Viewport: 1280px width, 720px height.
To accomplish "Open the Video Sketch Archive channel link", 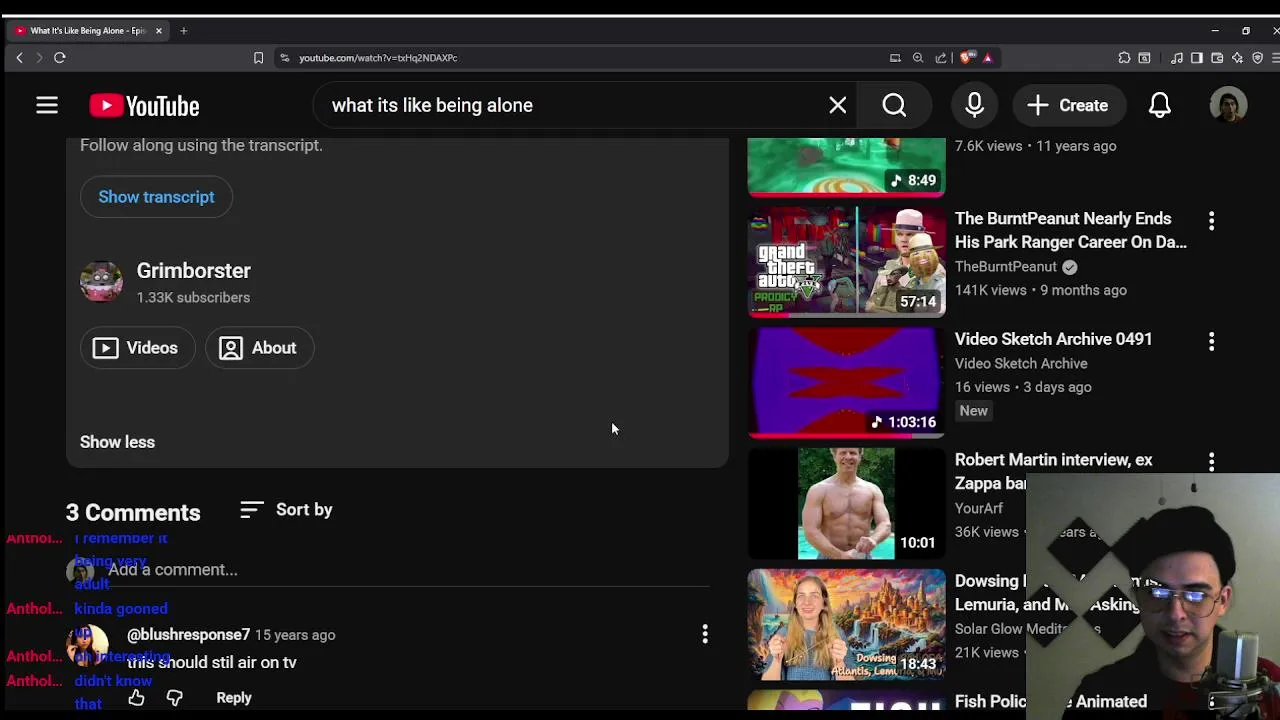I will click(x=1021, y=364).
